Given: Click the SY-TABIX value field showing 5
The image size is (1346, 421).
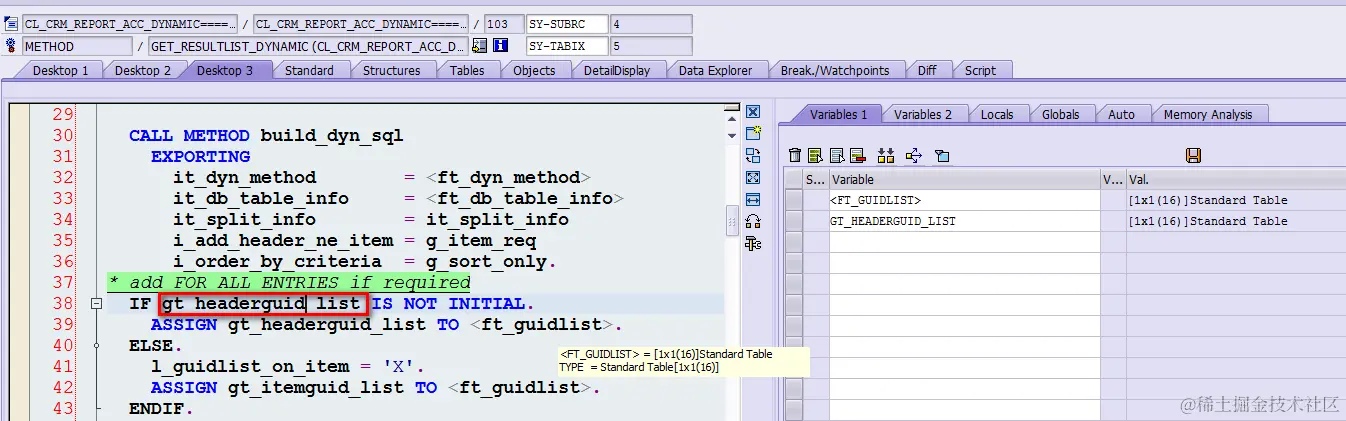Looking at the screenshot, I should (651, 46).
